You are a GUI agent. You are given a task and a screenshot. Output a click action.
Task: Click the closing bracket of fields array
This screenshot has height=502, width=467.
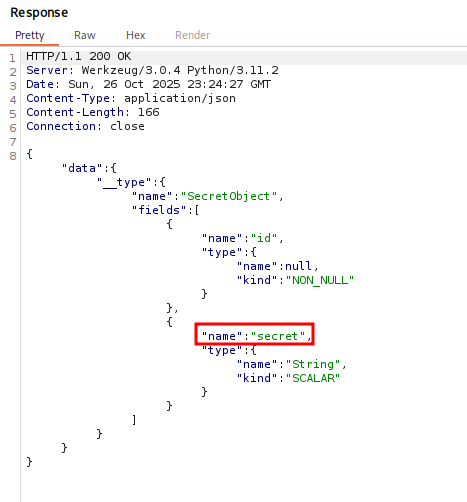[x=134, y=420]
